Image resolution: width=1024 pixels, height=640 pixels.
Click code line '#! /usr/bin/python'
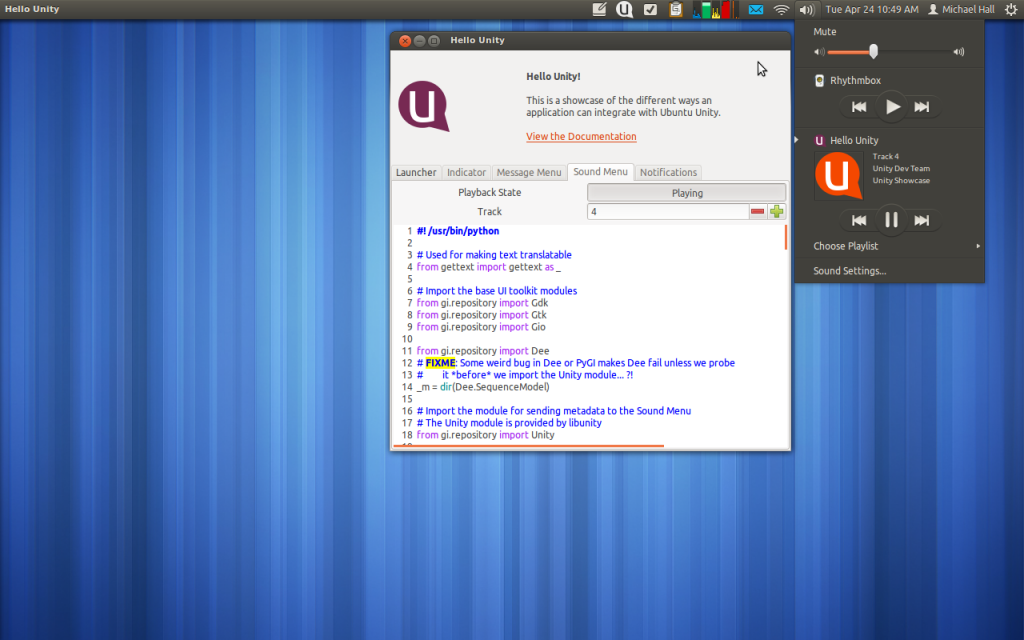tap(458, 231)
